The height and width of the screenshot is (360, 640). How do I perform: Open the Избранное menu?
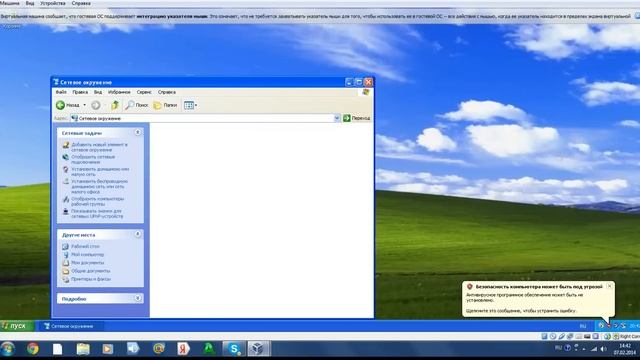pos(119,92)
